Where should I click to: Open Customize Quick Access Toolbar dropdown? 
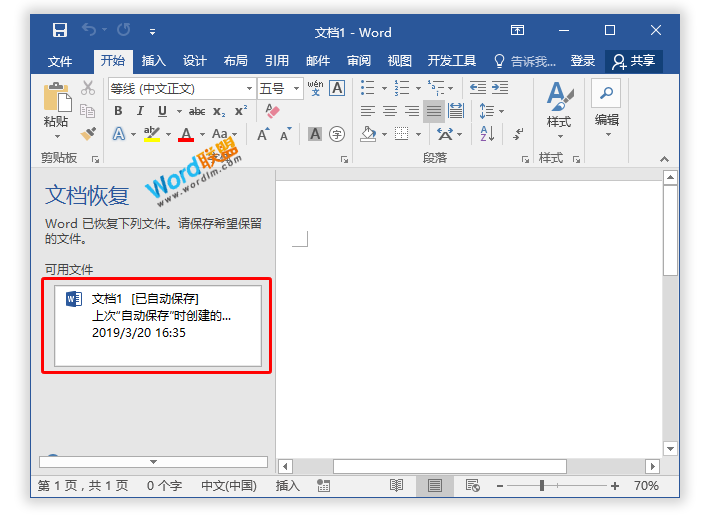pyautogui.click(x=153, y=32)
